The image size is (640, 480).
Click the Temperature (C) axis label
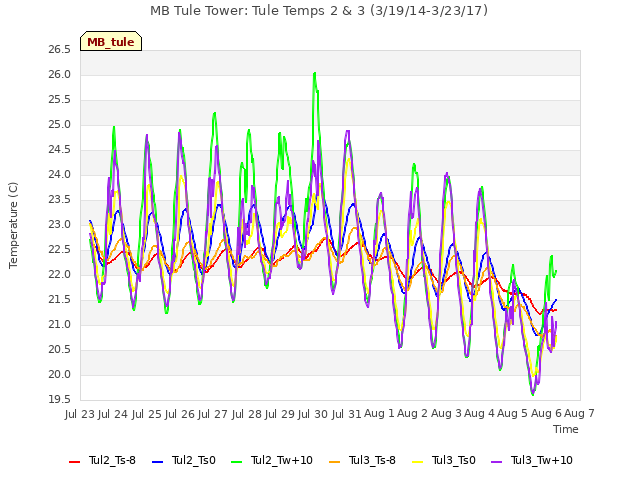pos(13,225)
